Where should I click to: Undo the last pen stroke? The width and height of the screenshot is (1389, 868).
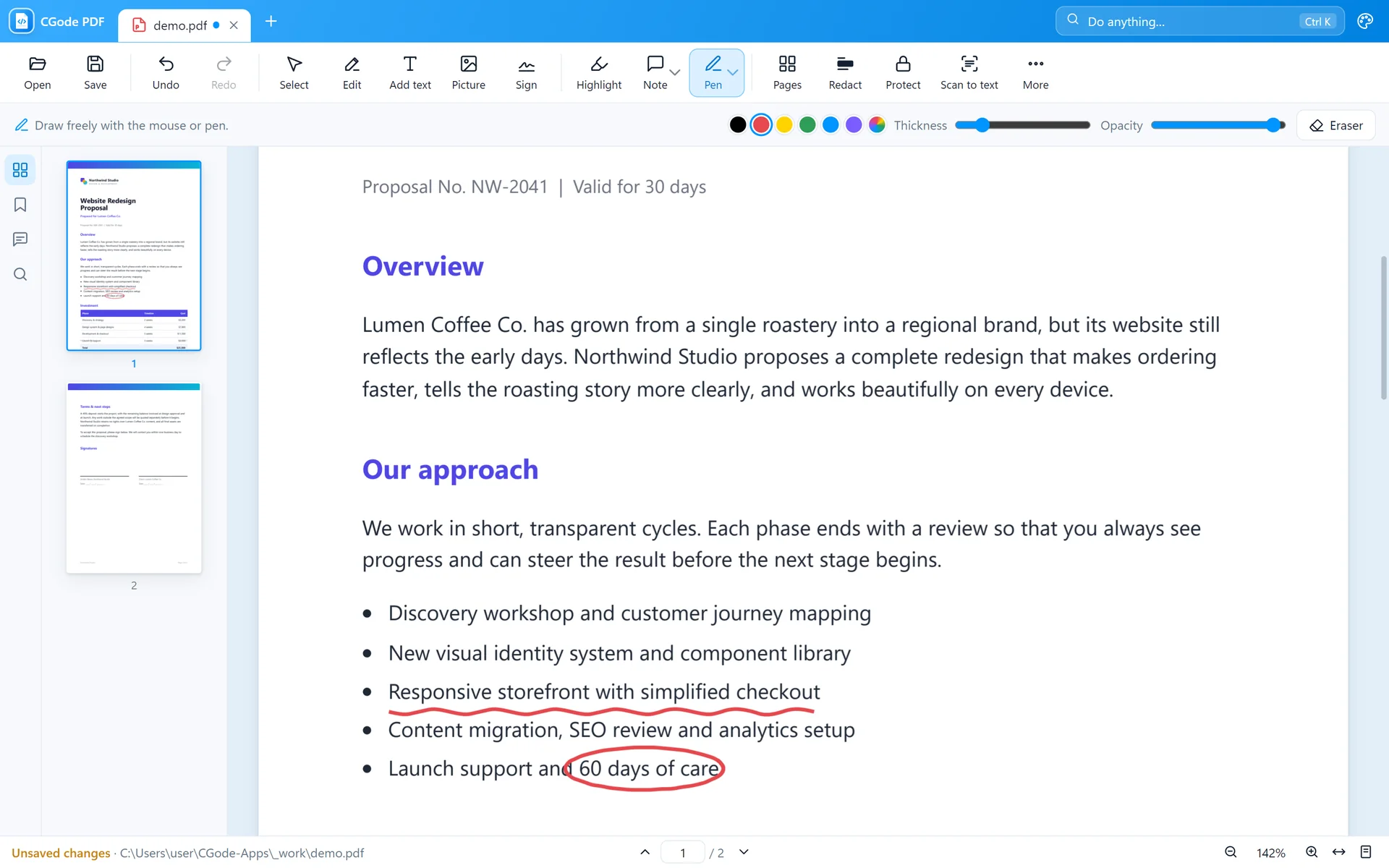pyautogui.click(x=166, y=72)
